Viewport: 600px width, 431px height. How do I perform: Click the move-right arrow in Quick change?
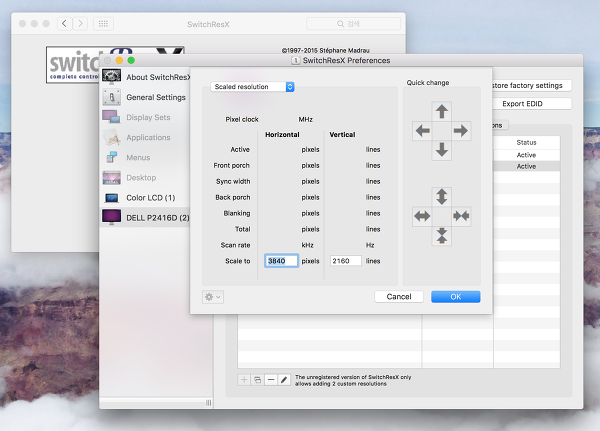pyautogui.click(x=461, y=131)
